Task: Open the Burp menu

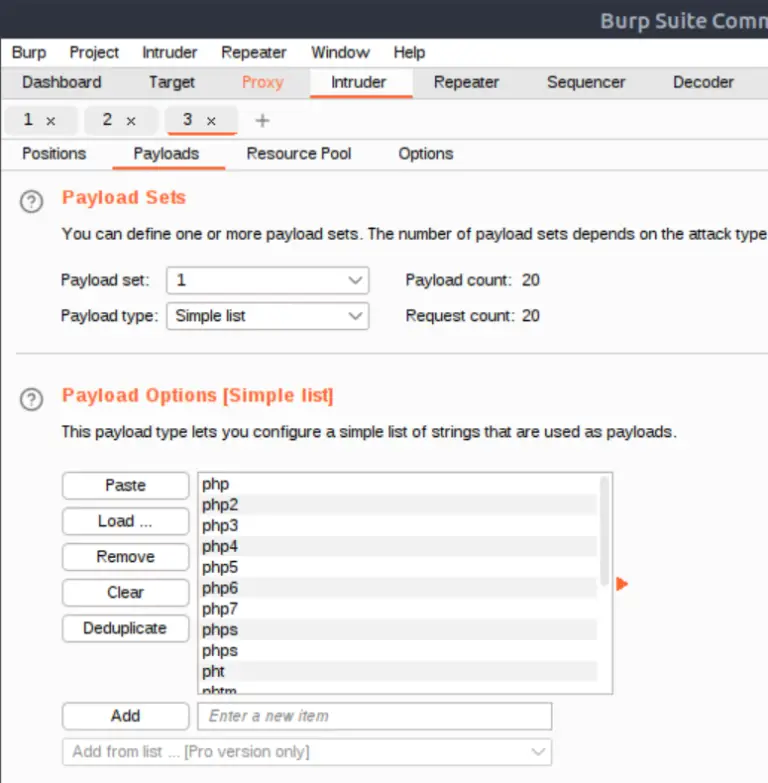Action: pyautogui.click(x=29, y=52)
